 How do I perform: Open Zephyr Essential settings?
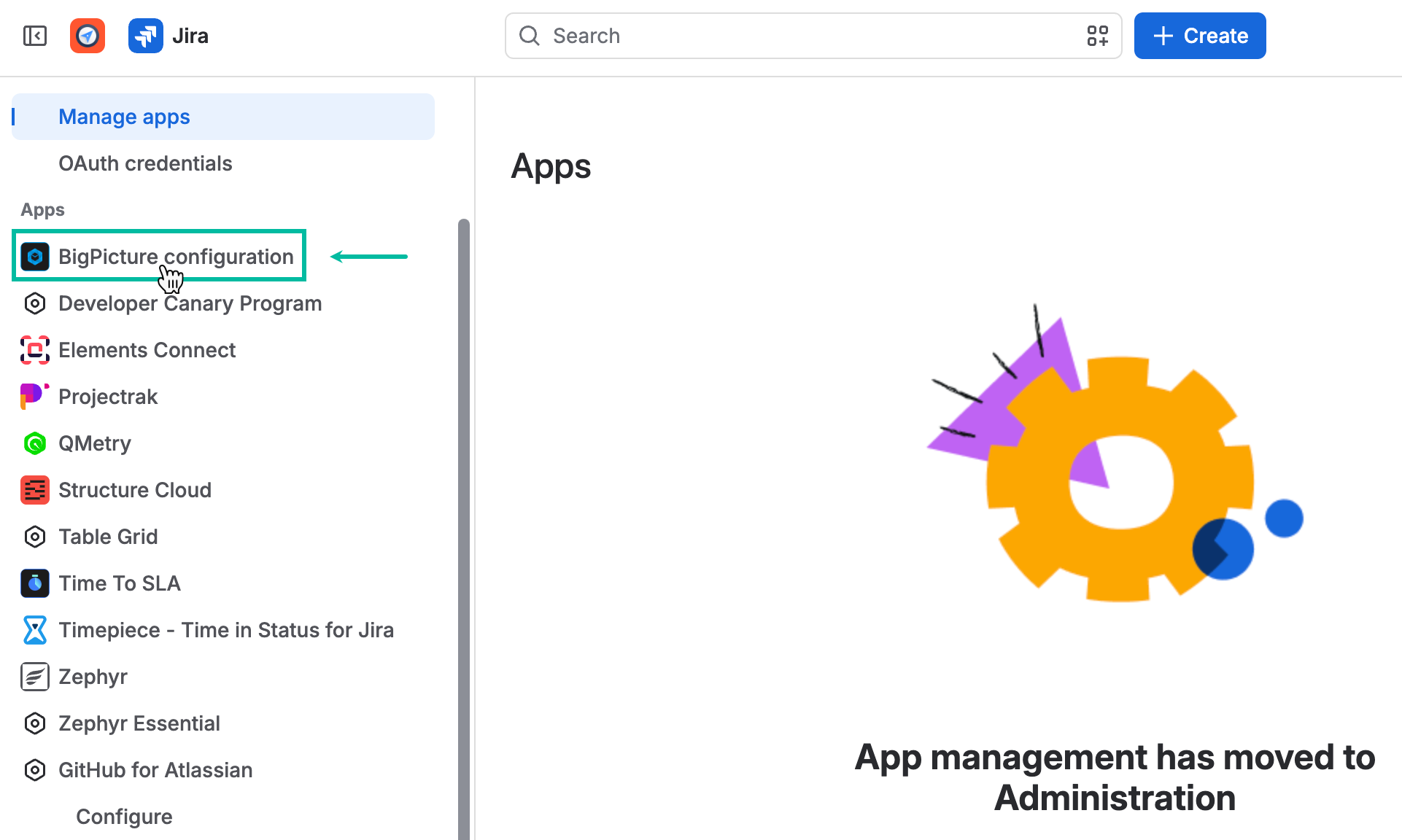click(139, 723)
